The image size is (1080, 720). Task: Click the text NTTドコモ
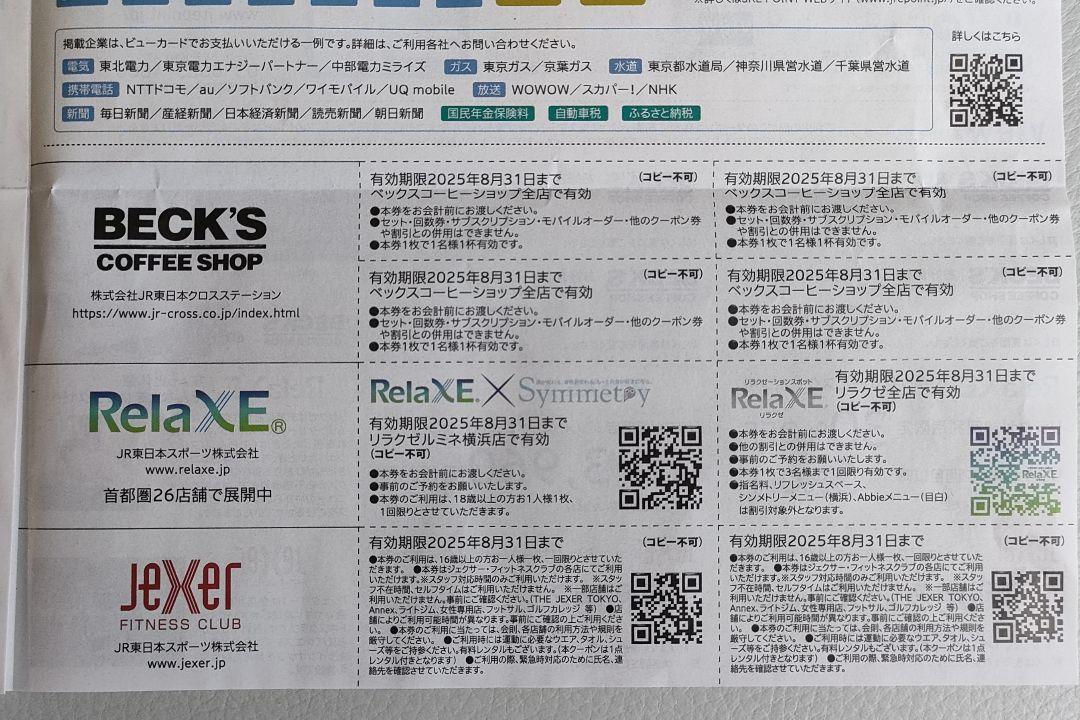(x=156, y=90)
